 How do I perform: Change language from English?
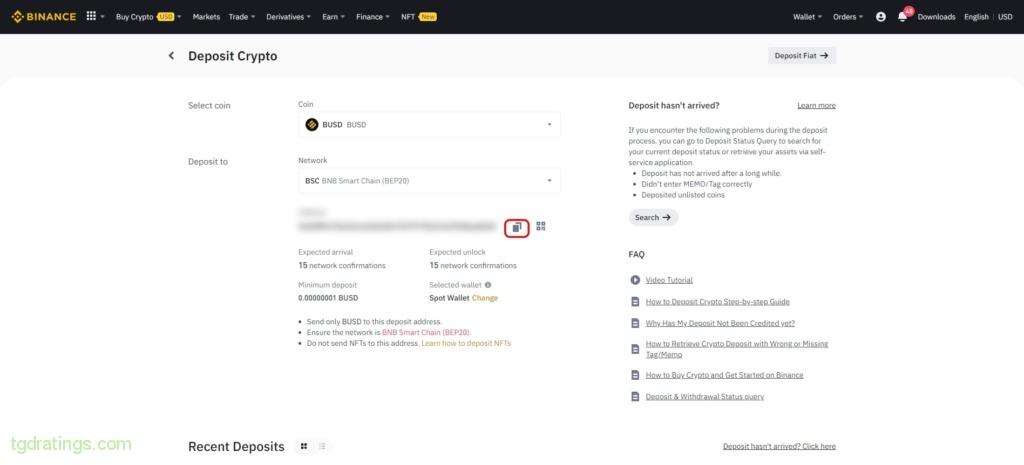976,17
